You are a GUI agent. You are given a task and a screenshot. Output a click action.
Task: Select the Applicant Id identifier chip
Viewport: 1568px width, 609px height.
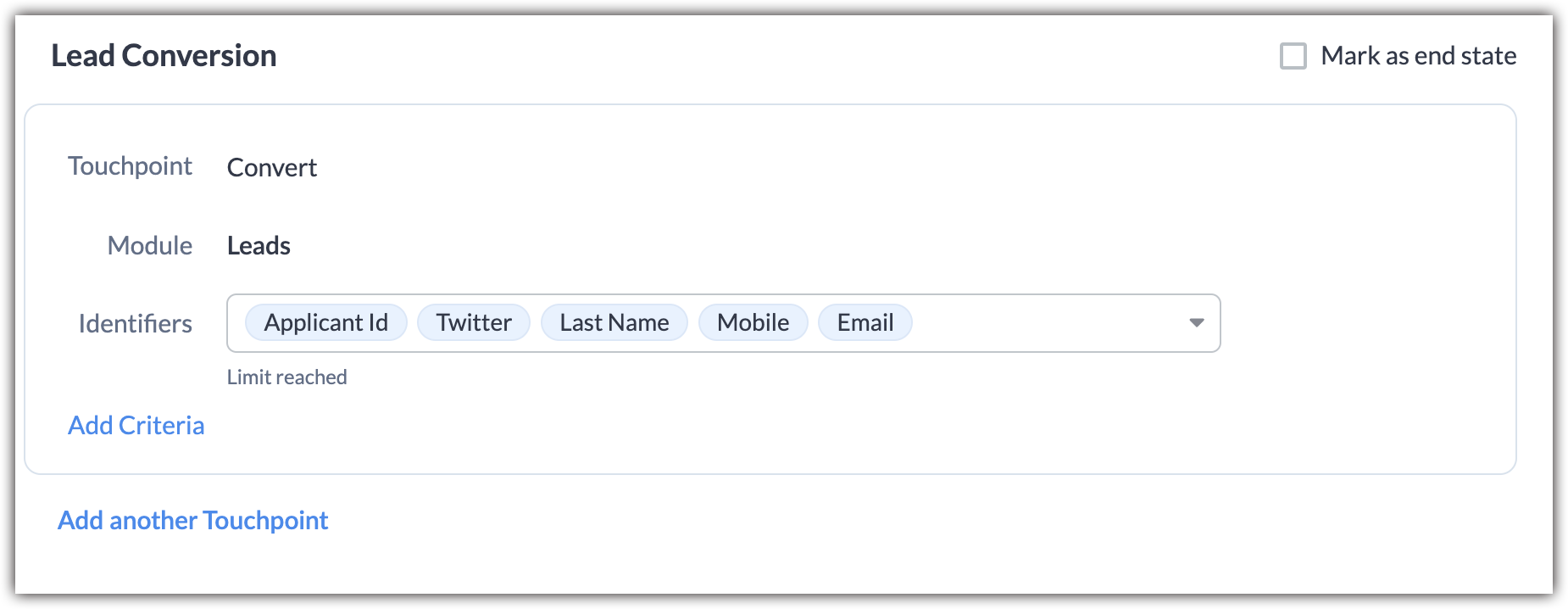(325, 323)
